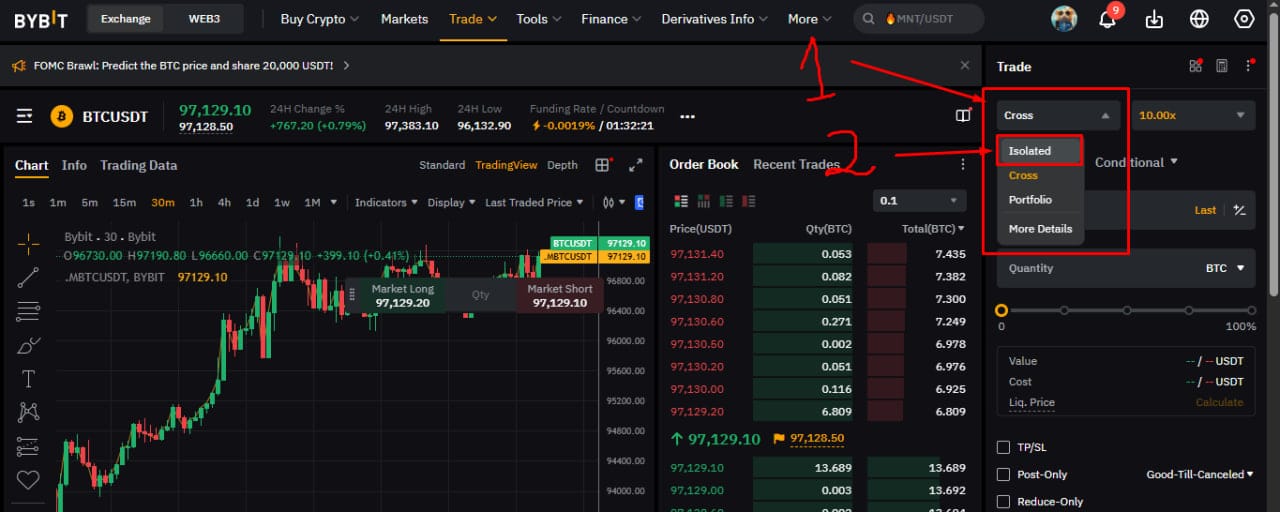Open the 10.00x leverage dropdown
Image resolution: width=1280 pixels, height=512 pixels.
(x=1195, y=115)
